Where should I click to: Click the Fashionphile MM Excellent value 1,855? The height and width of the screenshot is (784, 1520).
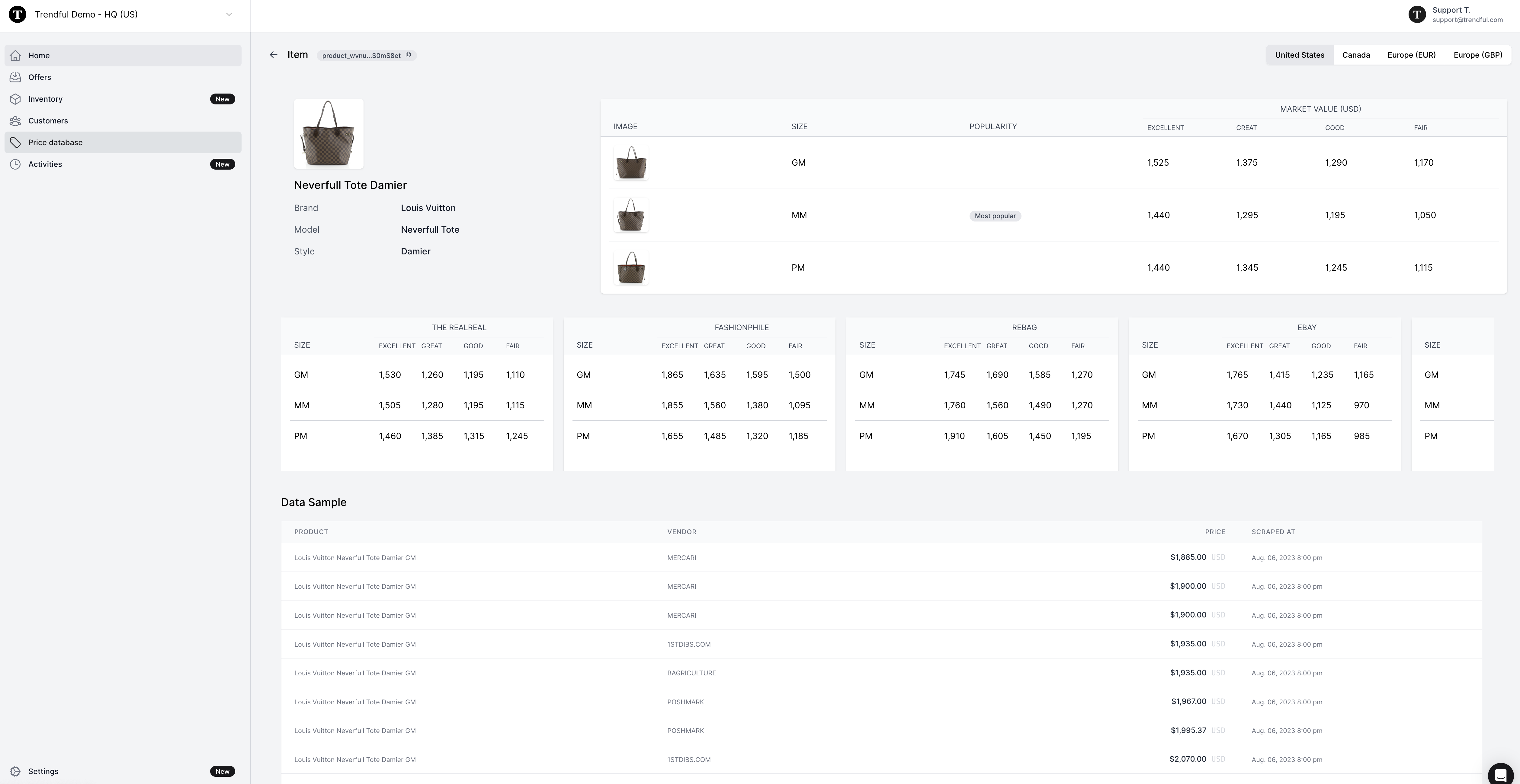672,406
